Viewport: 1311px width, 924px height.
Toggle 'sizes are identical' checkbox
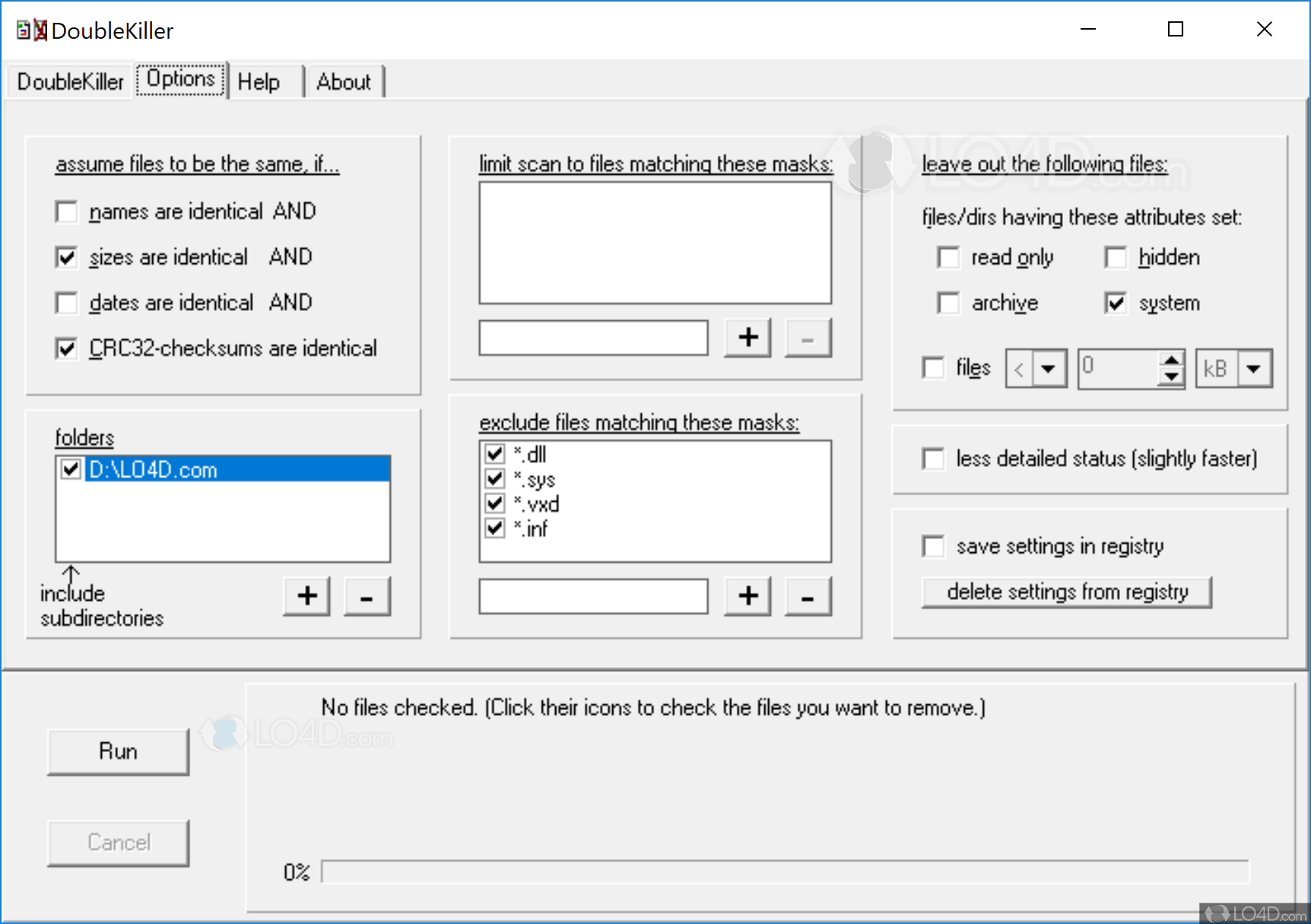(x=67, y=257)
